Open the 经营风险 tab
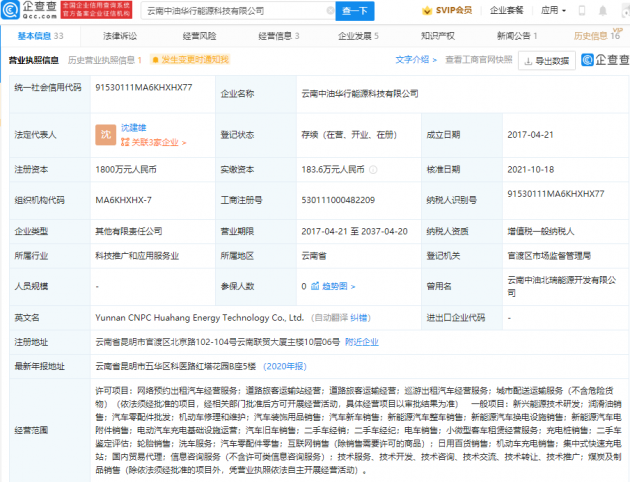The width and height of the screenshot is (630, 482). coord(200,35)
